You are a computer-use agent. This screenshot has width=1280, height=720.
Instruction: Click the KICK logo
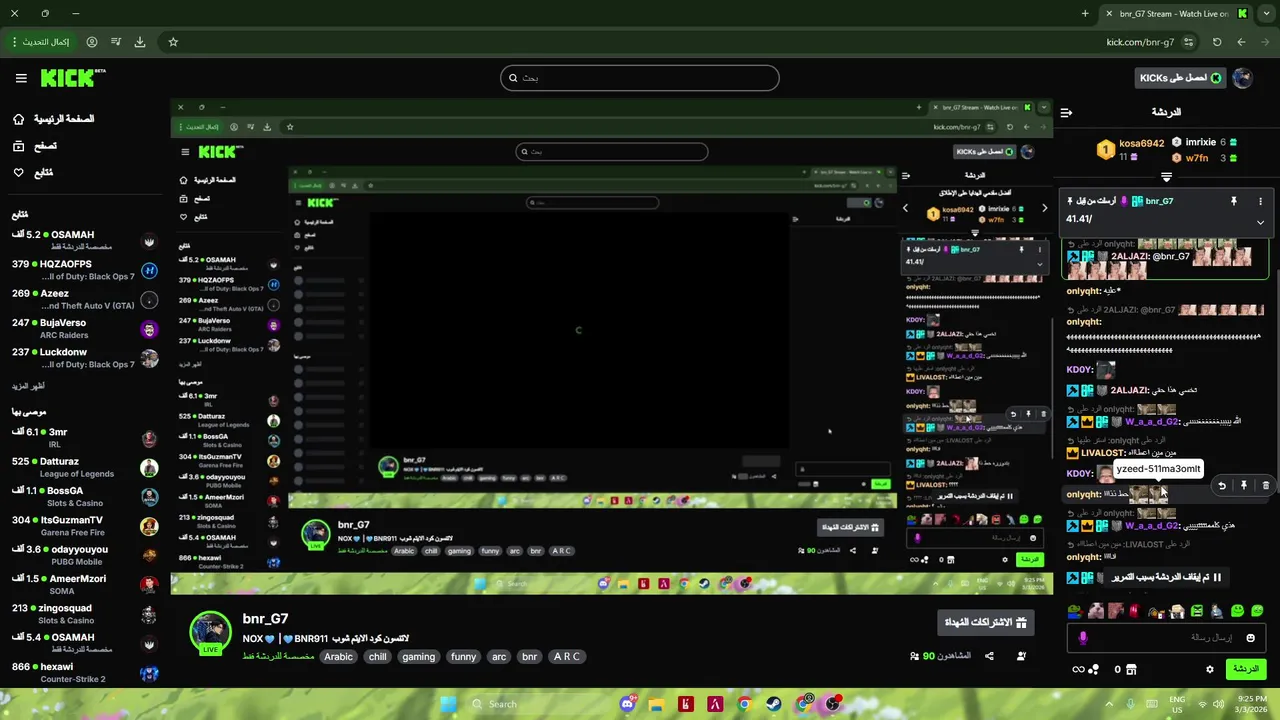pyautogui.click(x=72, y=78)
